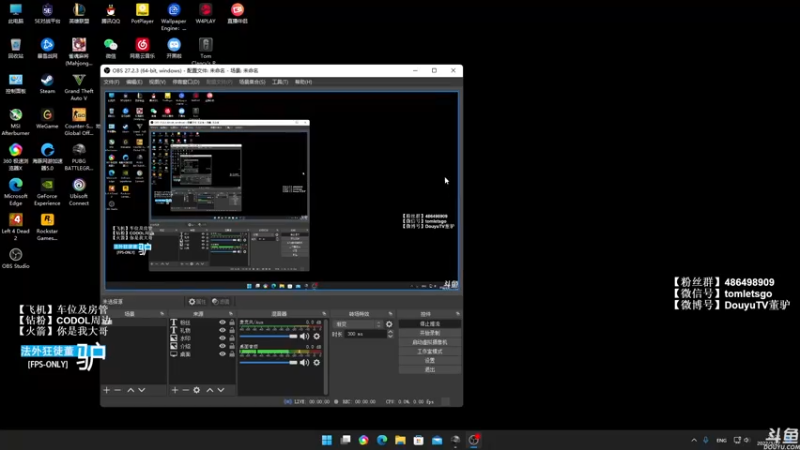Screen dimensions: 800x450
Task: Move the scene down in the Scenes panel
Action: pyautogui.click(x=142, y=390)
